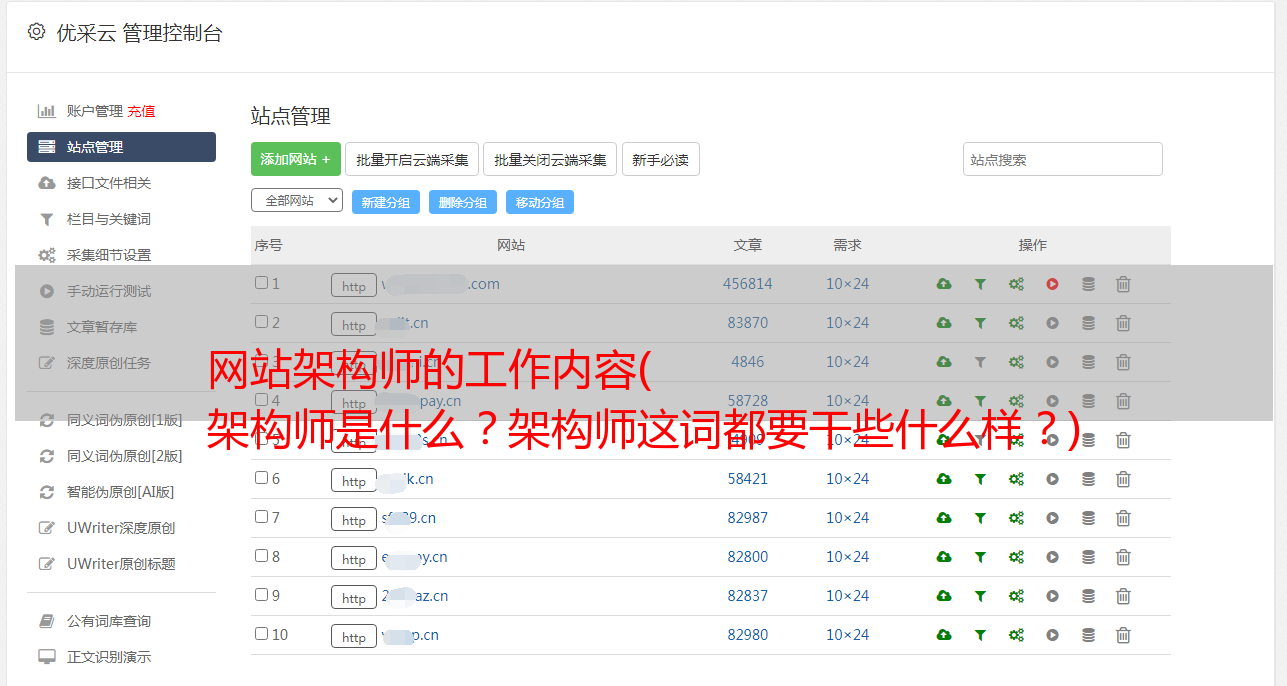Viewport: 1287px width, 686px height.
Task: Click the 删除分组 button
Action: click(463, 202)
